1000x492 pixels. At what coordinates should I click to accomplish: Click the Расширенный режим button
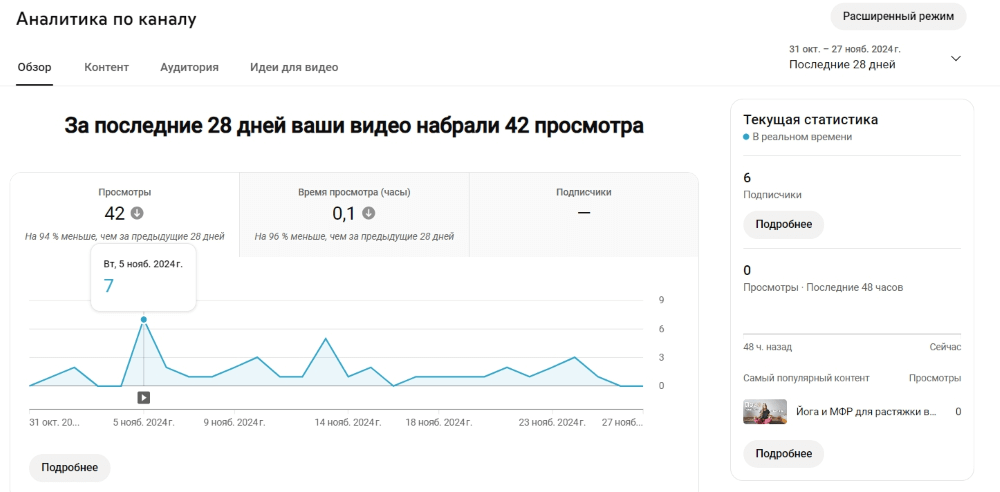(x=898, y=17)
